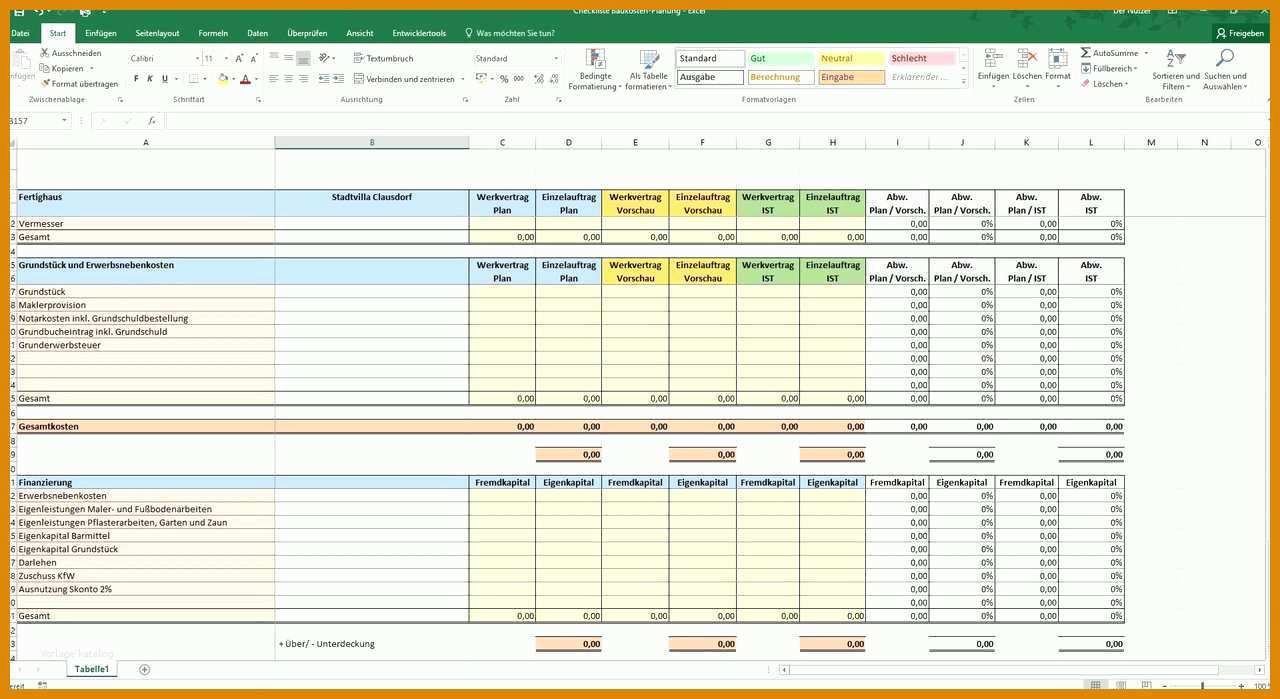Open Als Tabelle formatieren menu
Viewport: 1280px width, 699px height.
[x=648, y=70]
